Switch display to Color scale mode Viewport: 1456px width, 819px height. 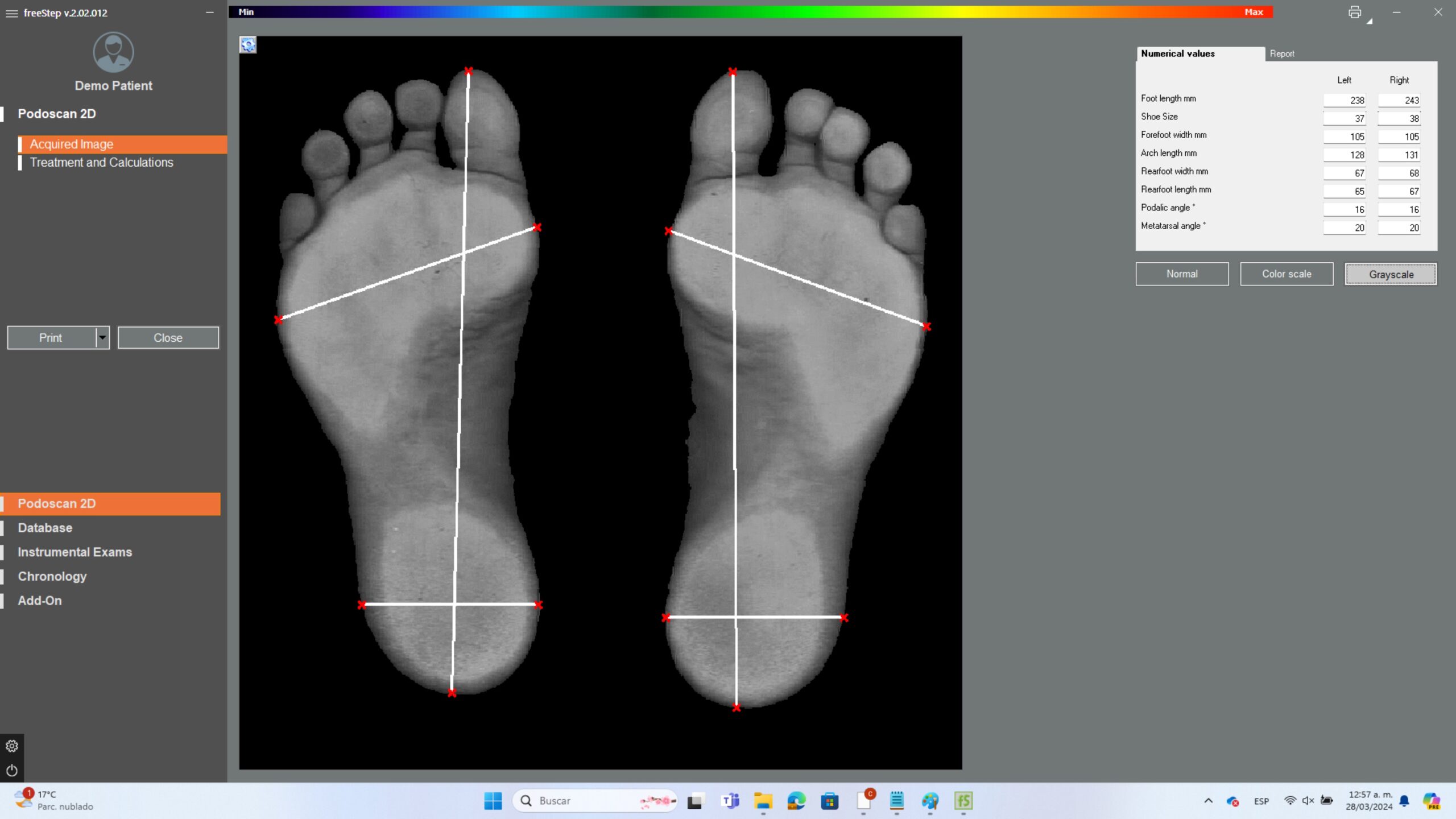click(x=1286, y=274)
